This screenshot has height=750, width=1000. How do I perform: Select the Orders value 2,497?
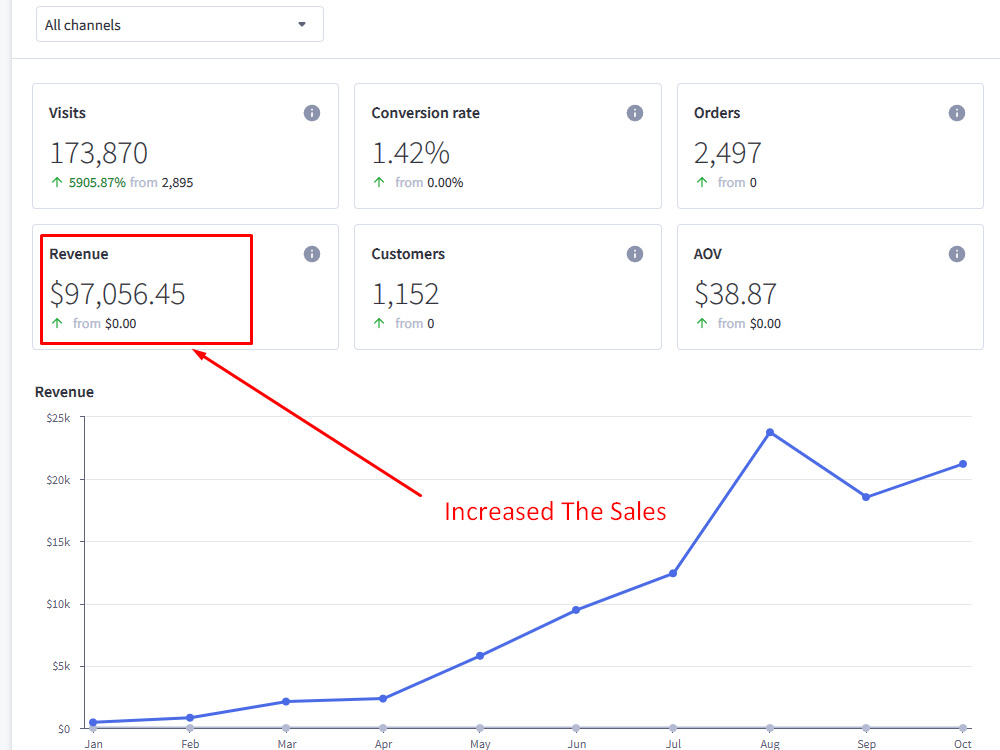728,154
